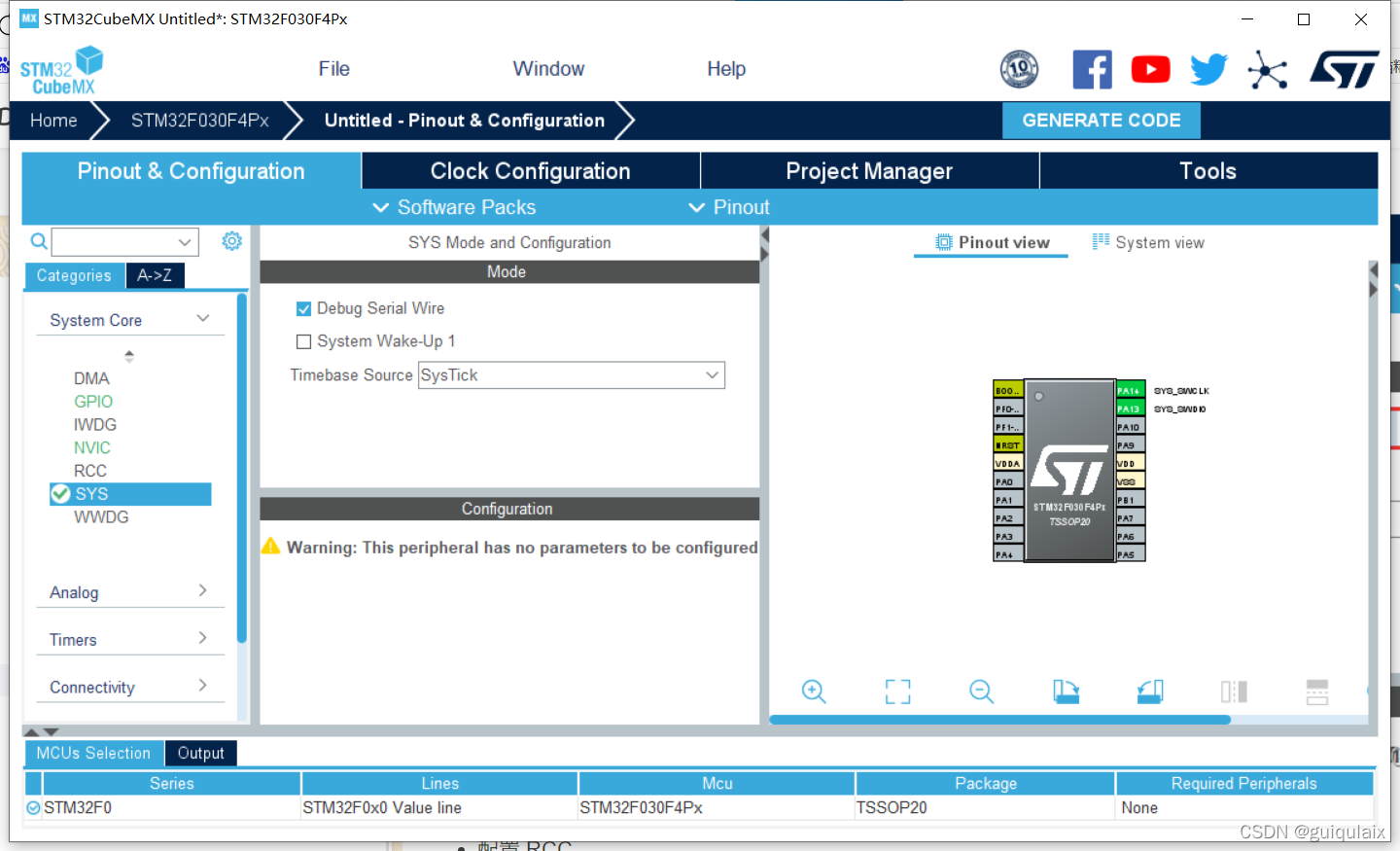Switch to the Clock Configuration tab

(x=531, y=171)
